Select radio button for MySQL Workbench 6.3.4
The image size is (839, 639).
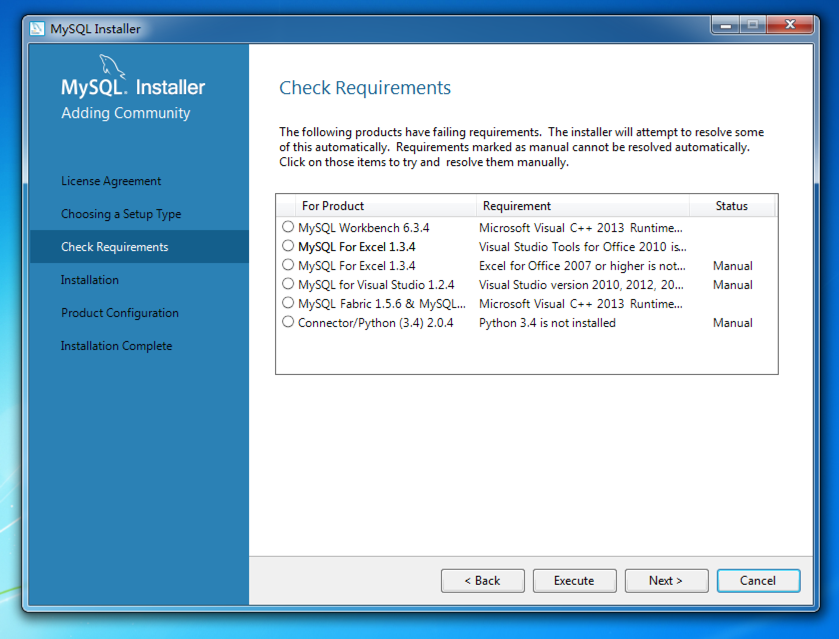tap(288, 227)
